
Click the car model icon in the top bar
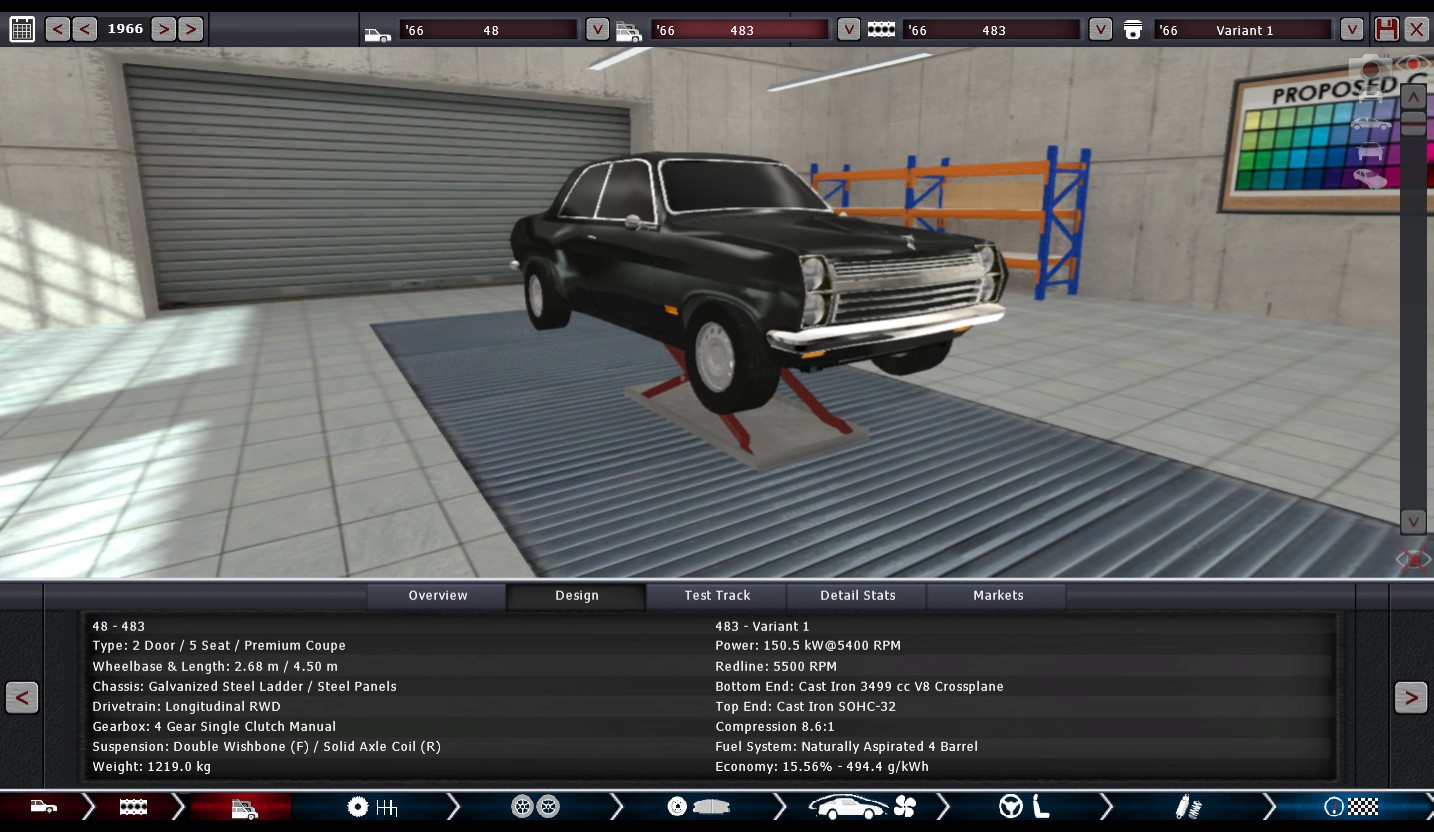click(377, 33)
